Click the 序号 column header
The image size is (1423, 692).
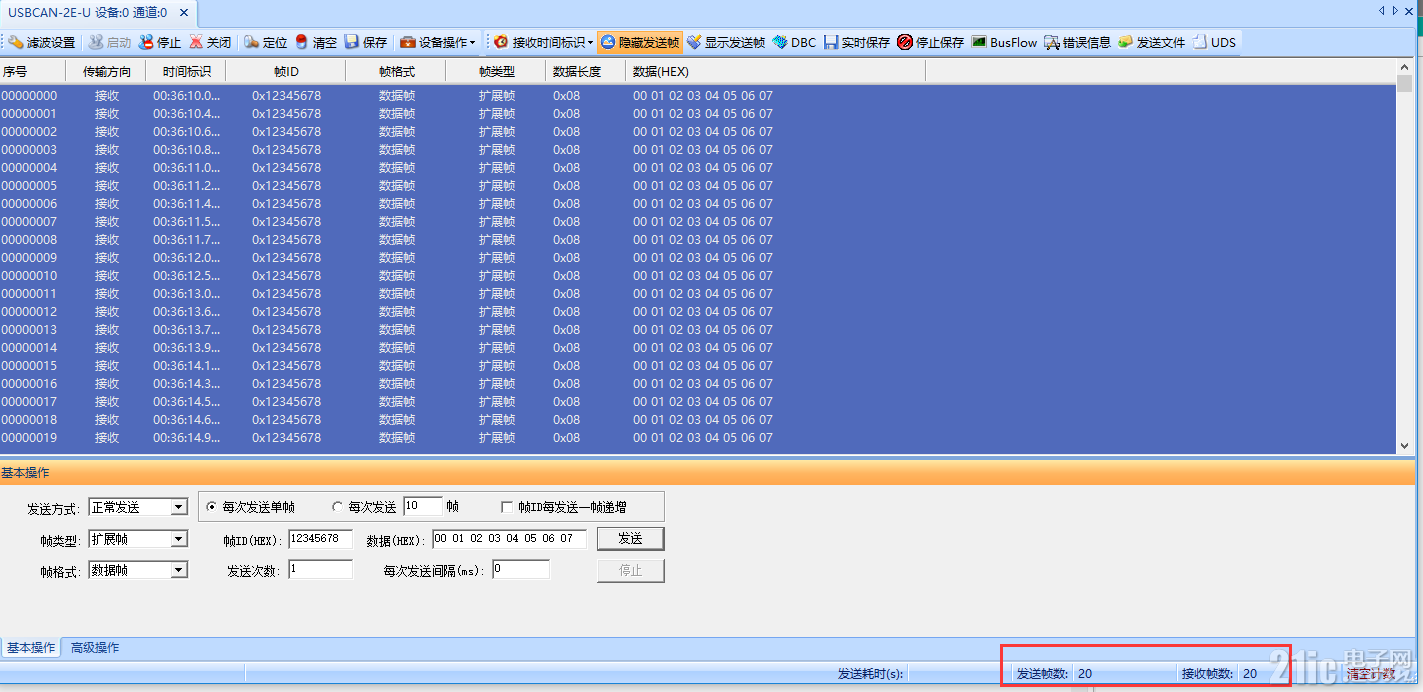[32, 72]
